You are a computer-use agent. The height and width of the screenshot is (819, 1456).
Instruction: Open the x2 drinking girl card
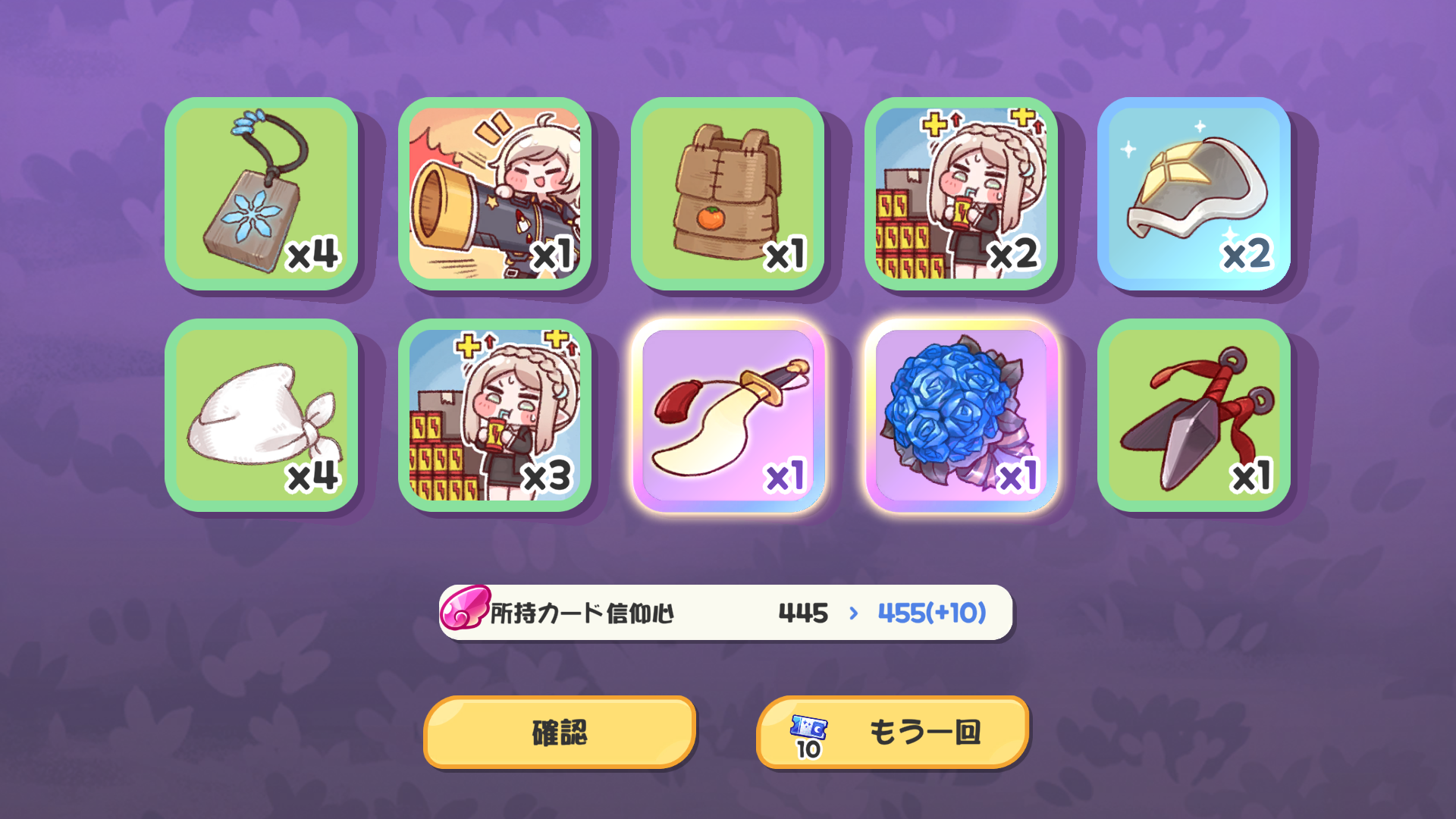point(961,193)
